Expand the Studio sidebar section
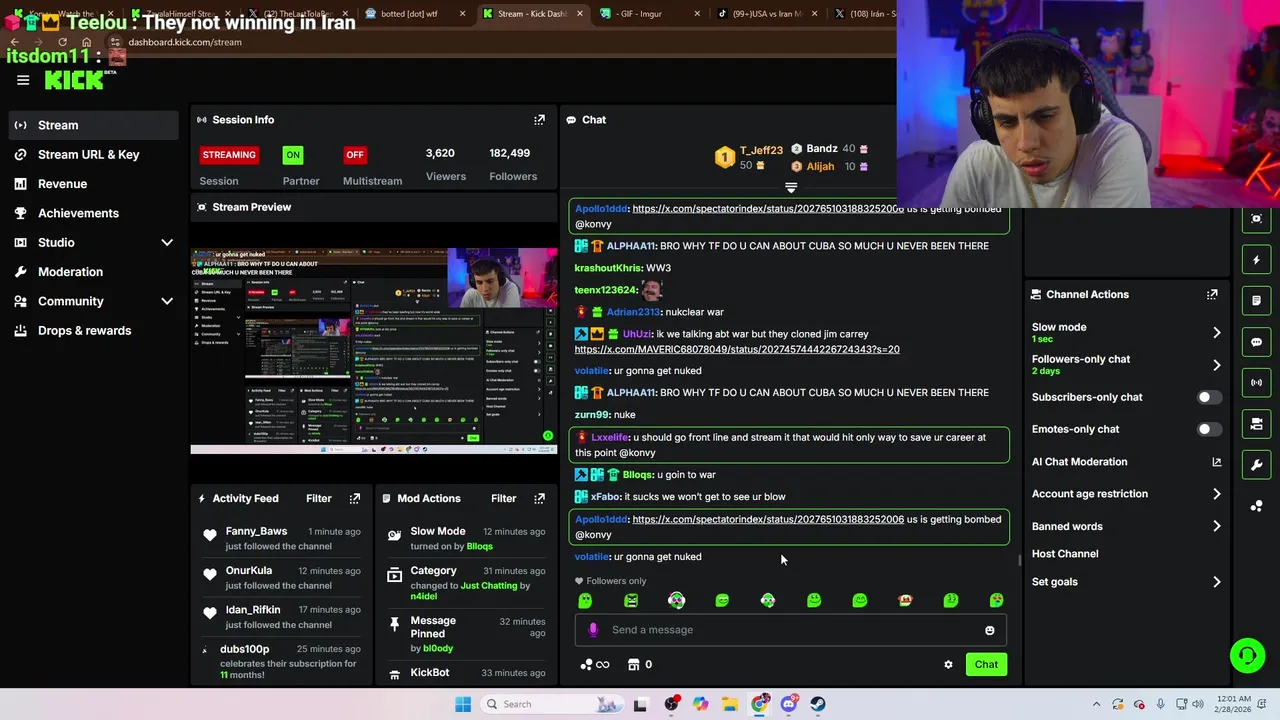 [167, 243]
